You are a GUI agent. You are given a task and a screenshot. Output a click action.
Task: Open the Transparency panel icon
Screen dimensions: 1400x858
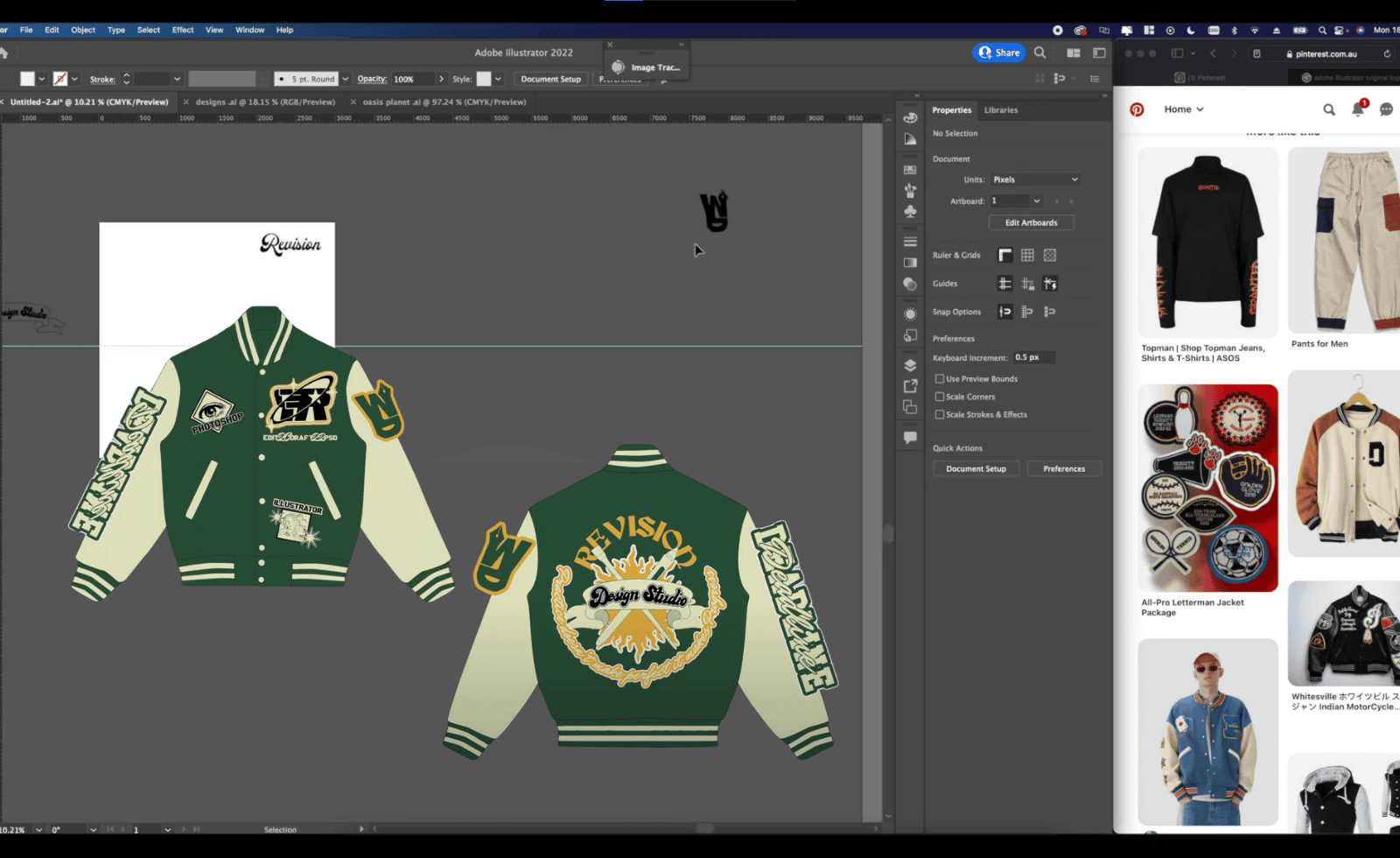click(910, 284)
